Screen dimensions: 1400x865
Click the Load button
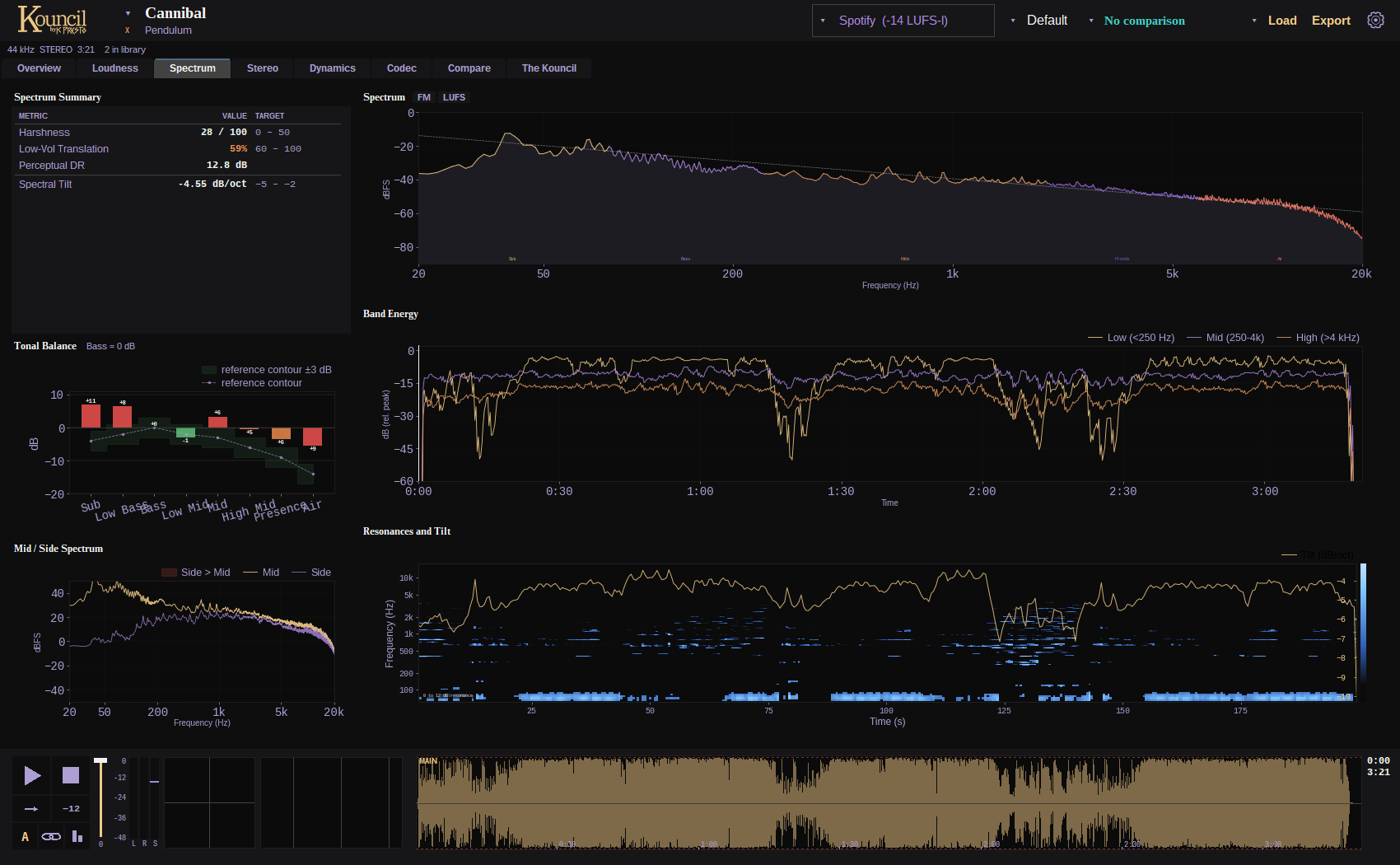(x=1282, y=21)
